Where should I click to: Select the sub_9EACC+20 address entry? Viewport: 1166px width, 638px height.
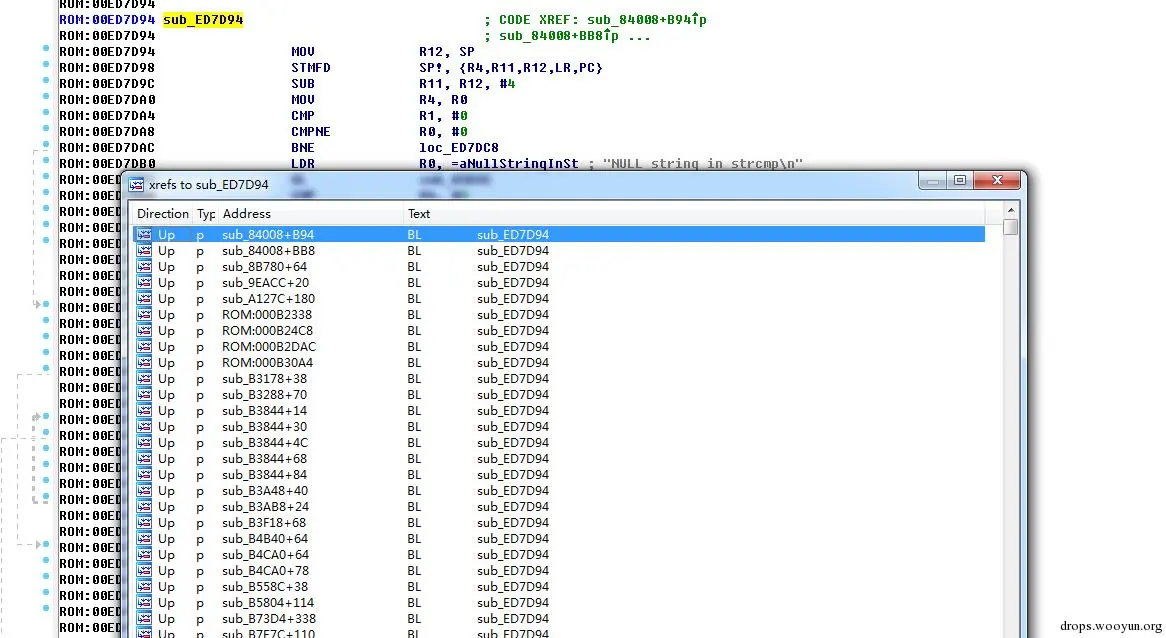265,283
